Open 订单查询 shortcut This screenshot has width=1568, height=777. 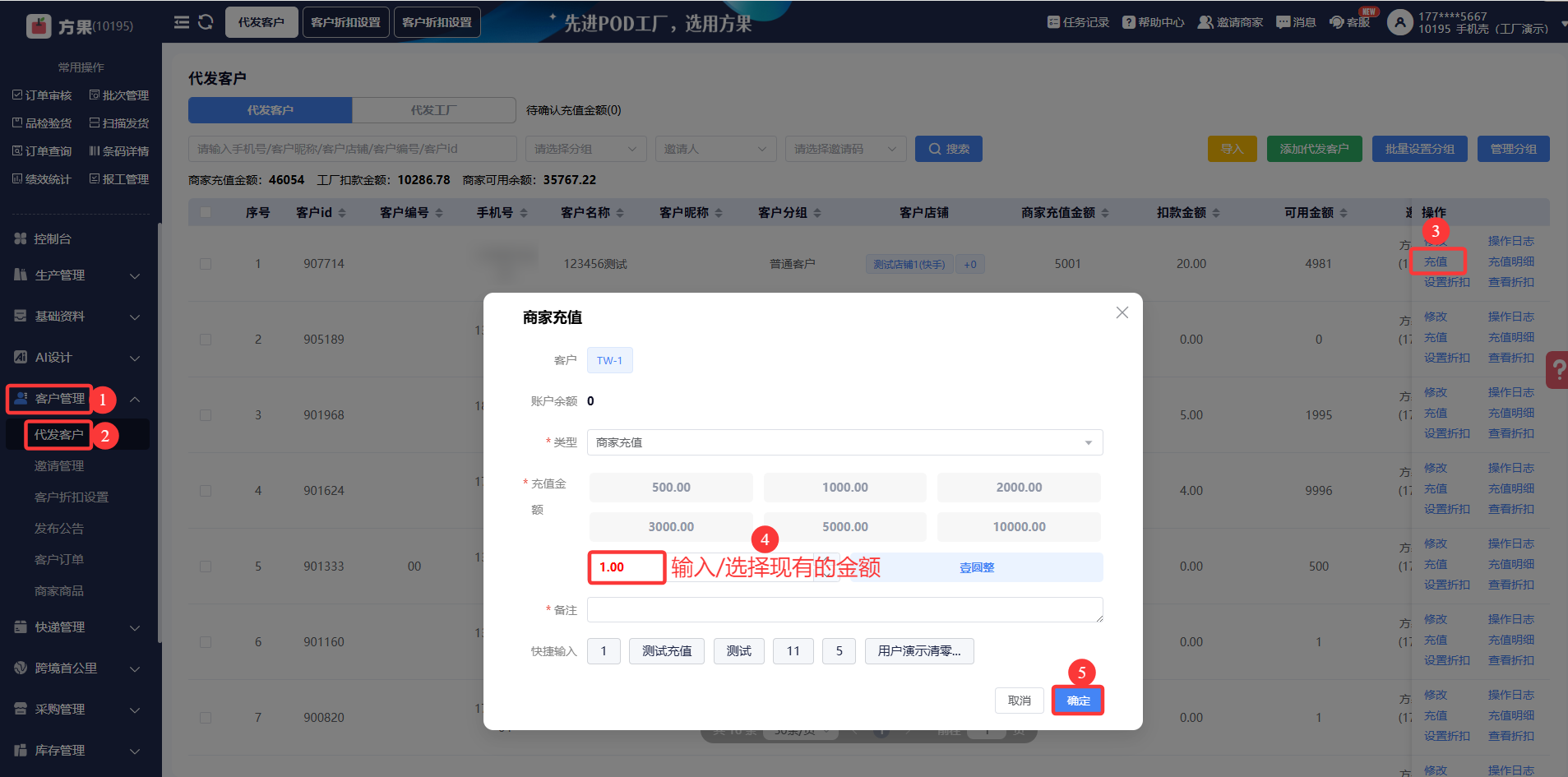click(x=42, y=151)
